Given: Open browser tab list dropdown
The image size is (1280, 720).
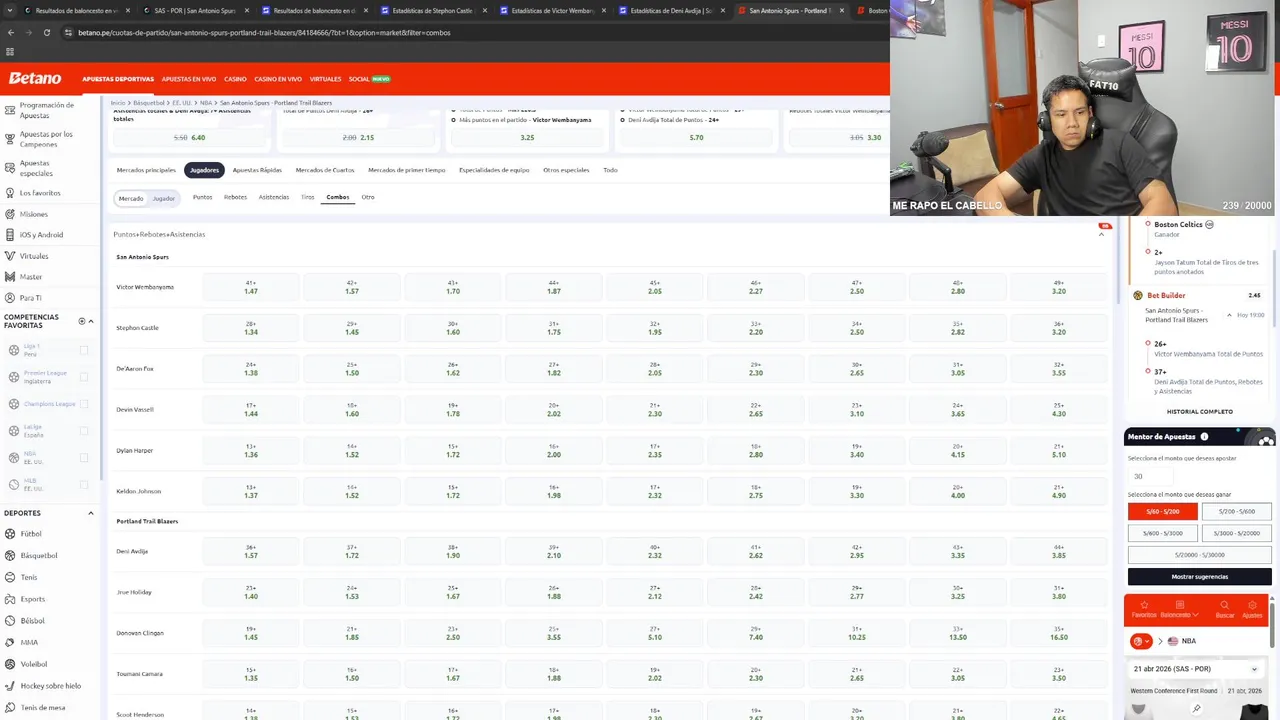Looking at the screenshot, I should click(10, 10).
